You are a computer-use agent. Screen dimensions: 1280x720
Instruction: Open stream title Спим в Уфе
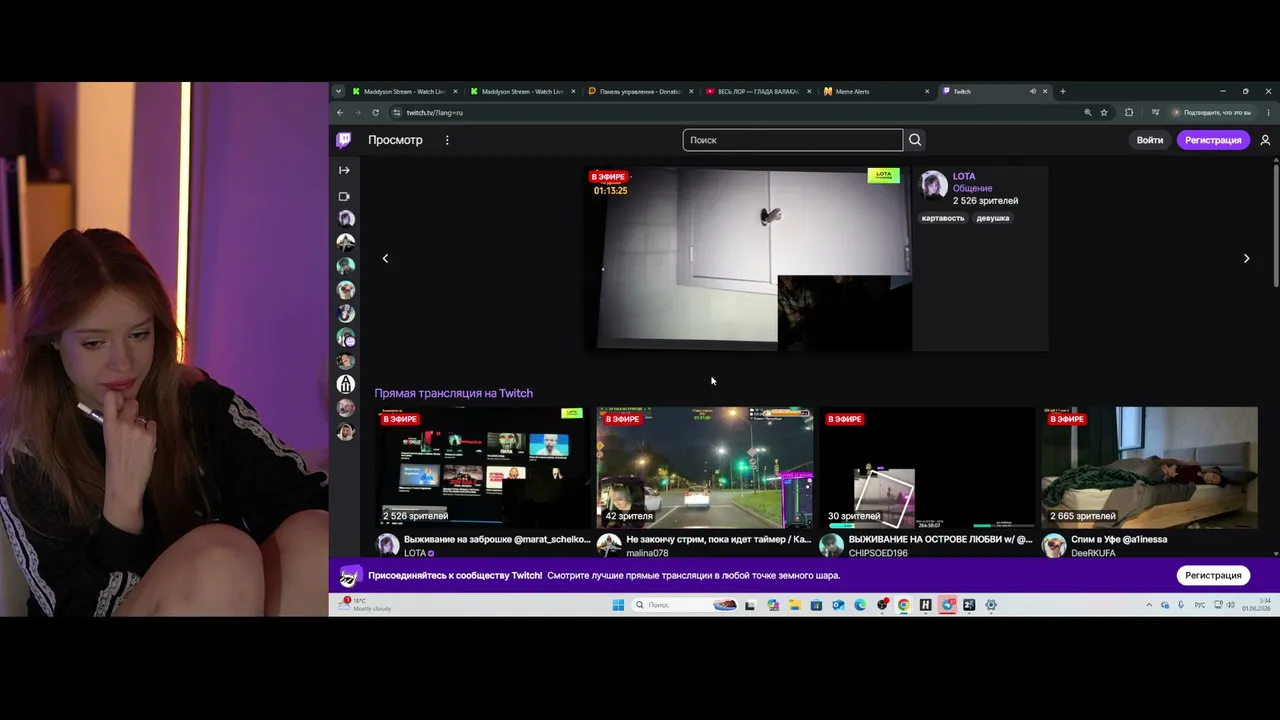pos(1119,539)
